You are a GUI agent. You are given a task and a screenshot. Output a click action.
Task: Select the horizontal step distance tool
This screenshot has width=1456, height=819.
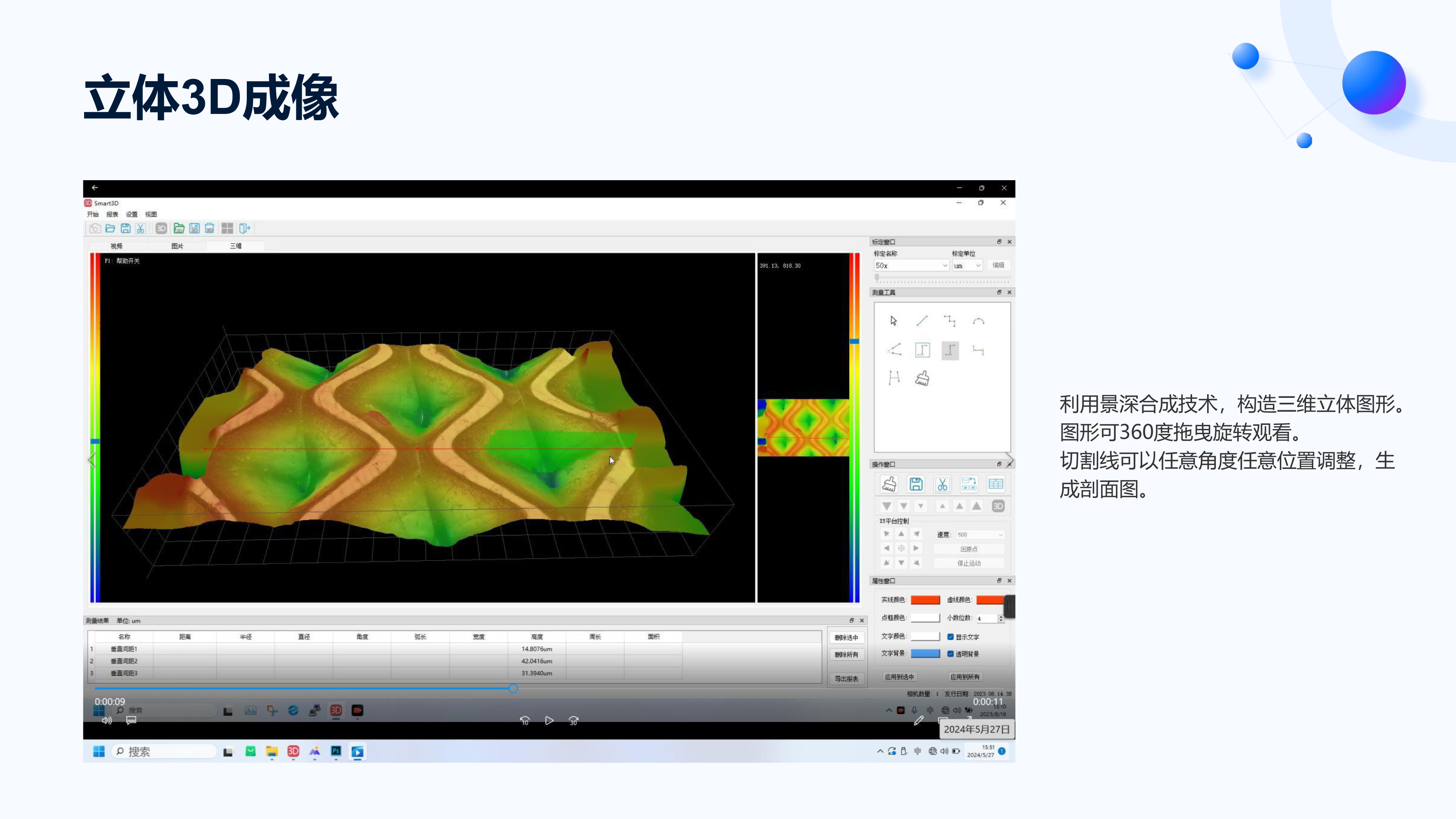click(978, 351)
